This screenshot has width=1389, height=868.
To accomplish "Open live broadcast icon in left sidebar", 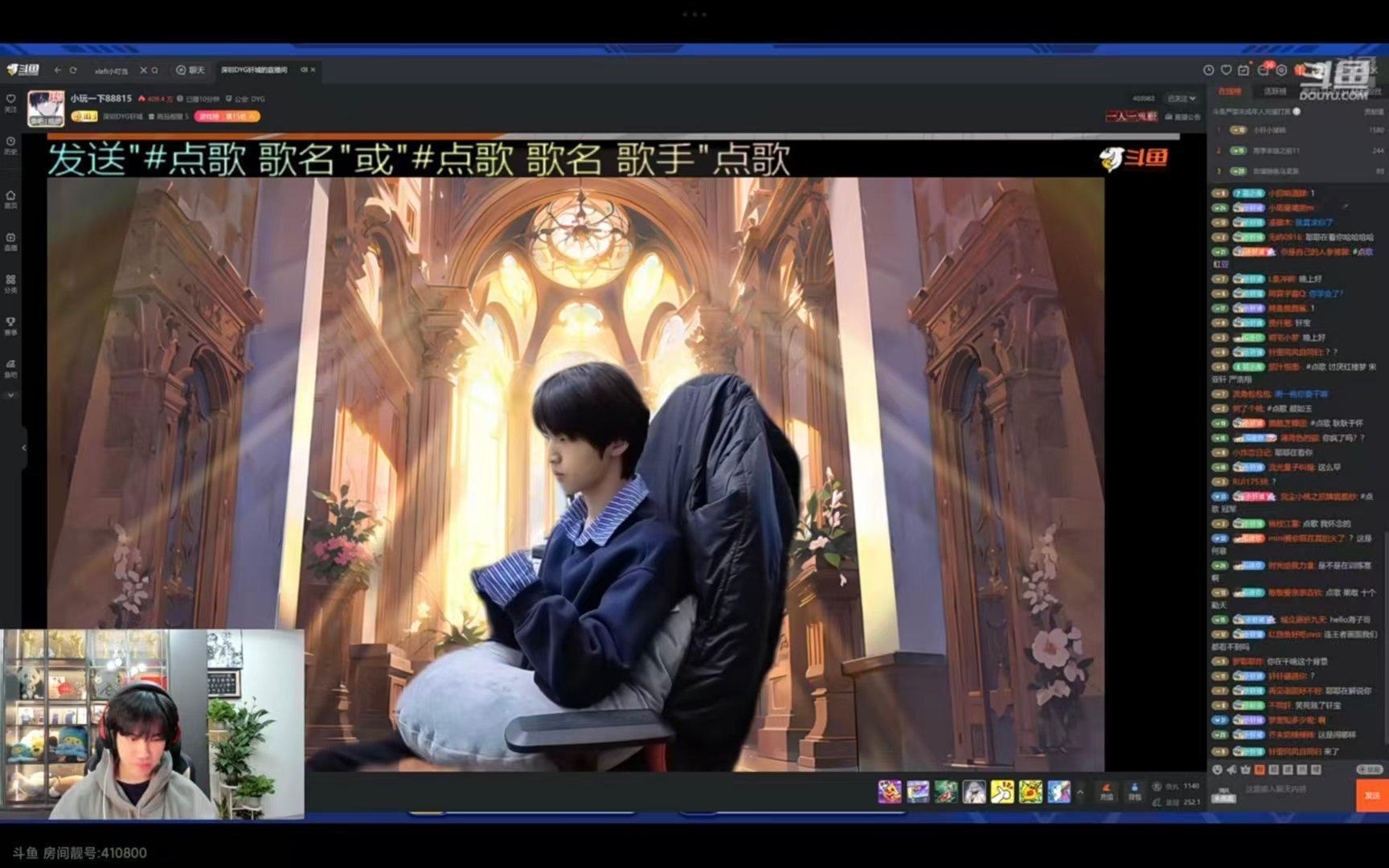I will [x=10, y=241].
